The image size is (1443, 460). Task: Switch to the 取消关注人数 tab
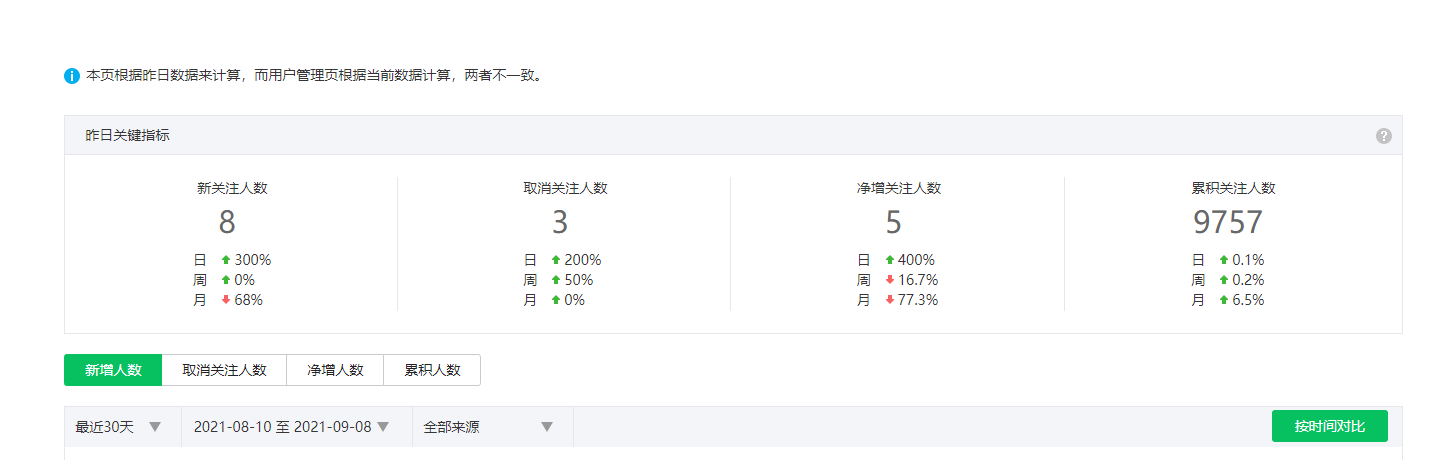click(224, 370)
